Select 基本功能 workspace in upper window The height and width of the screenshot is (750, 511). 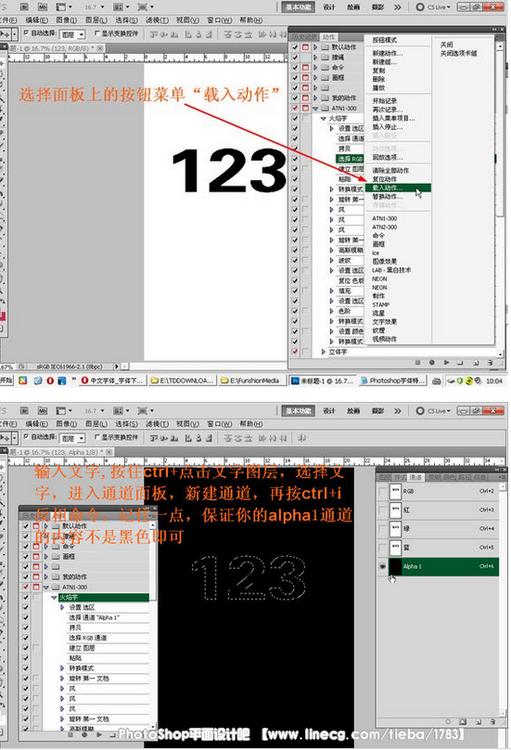[x=298, y=7]
